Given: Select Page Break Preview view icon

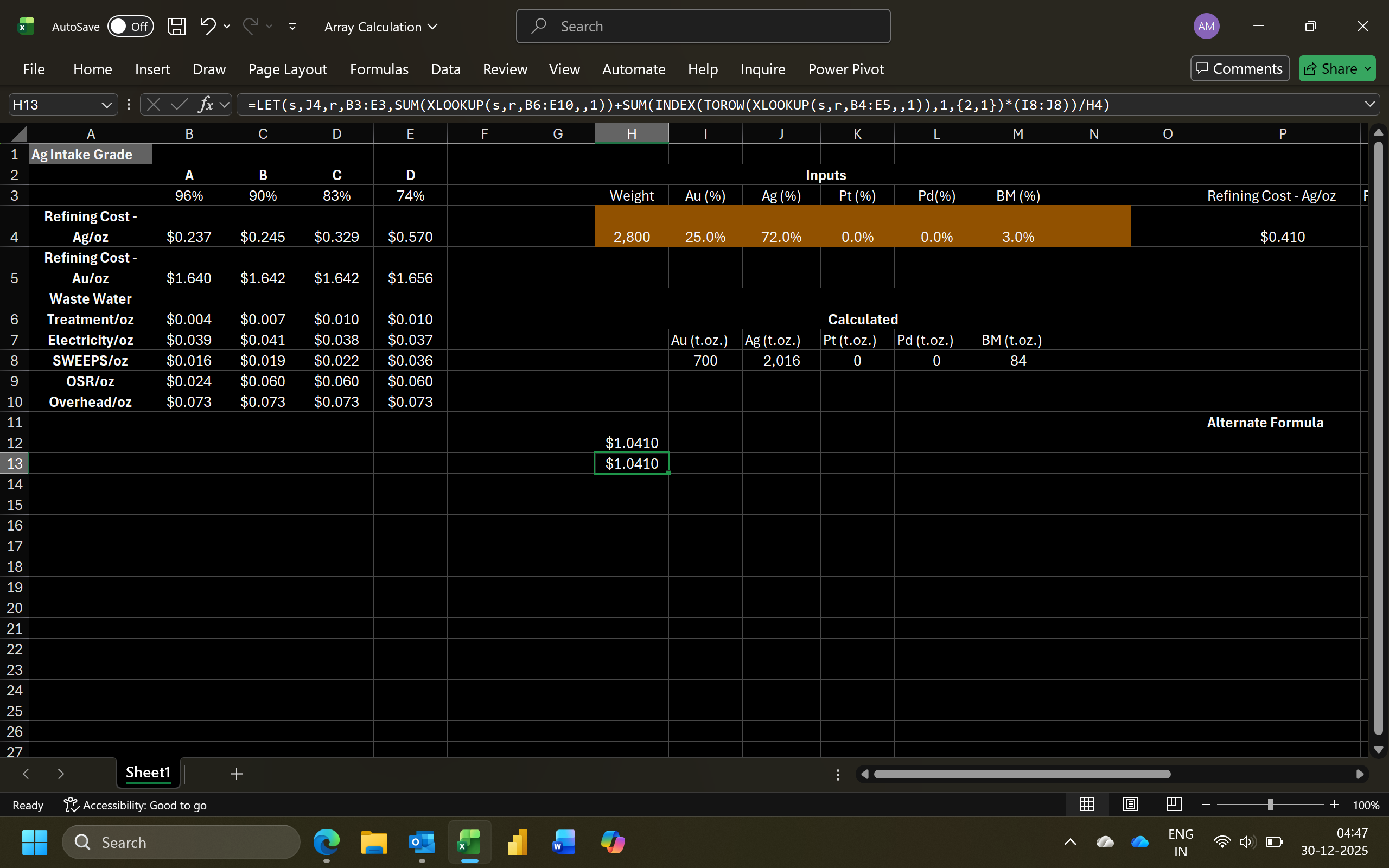Looking at the screenshot, I should (1174, 805).
